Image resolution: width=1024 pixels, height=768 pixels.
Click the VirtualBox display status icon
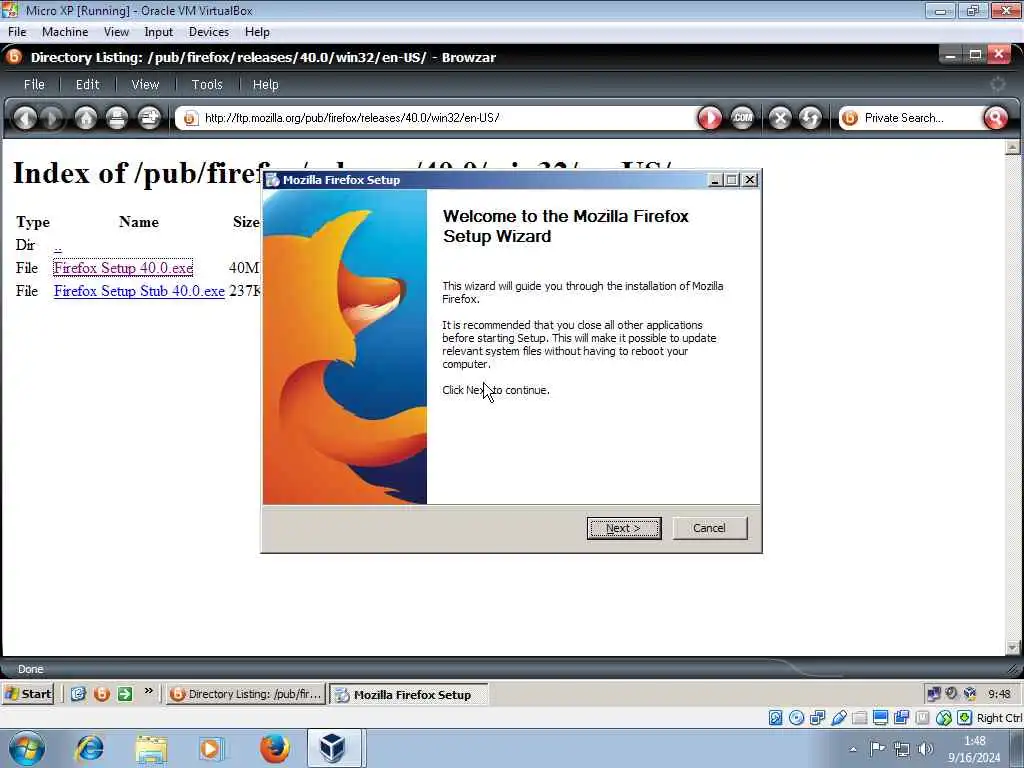[x=880, y=718]
